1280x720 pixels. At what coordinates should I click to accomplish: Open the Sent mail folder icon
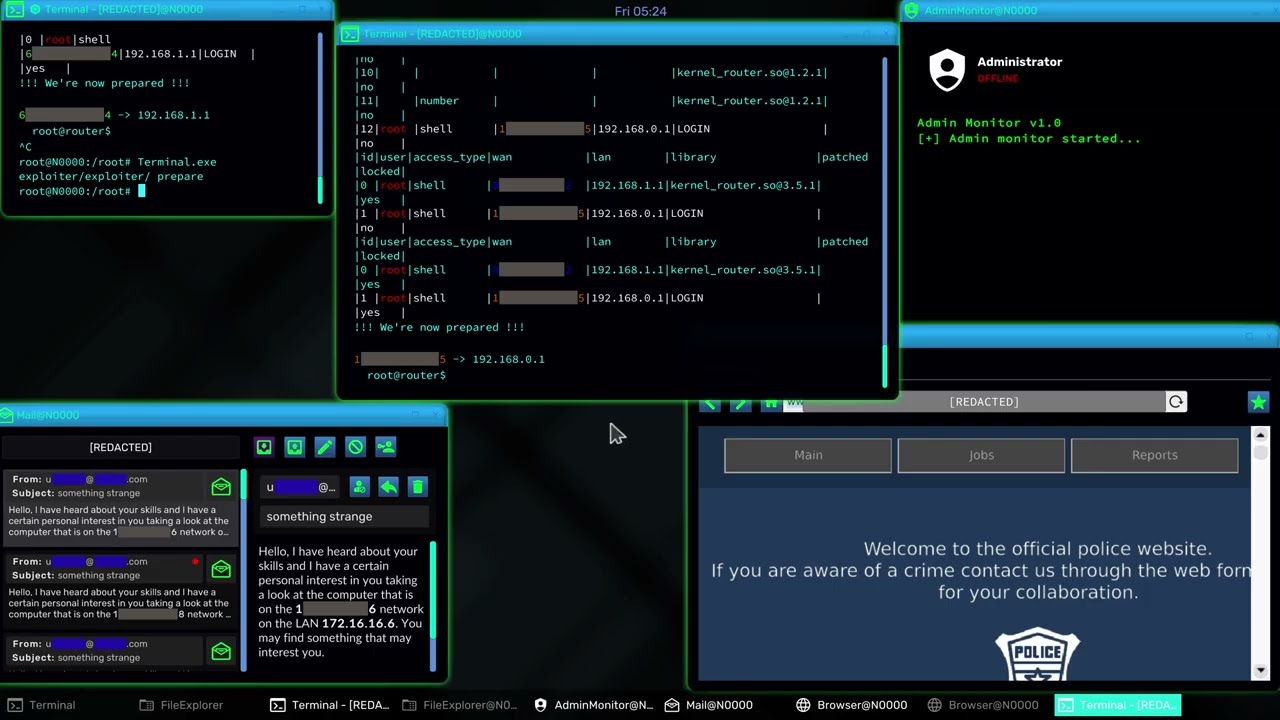click(294, 447)
